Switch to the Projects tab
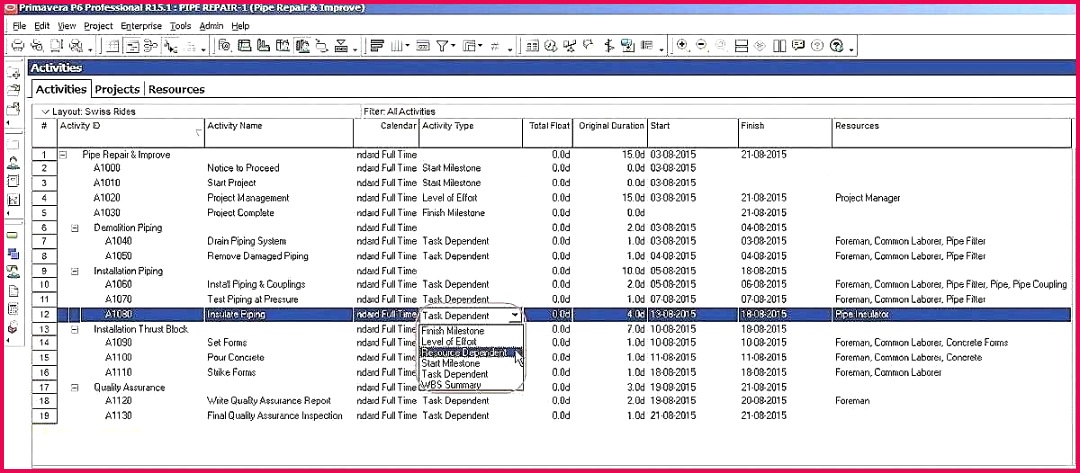Screen dimensions: 1080x473 tap(117, 89)
